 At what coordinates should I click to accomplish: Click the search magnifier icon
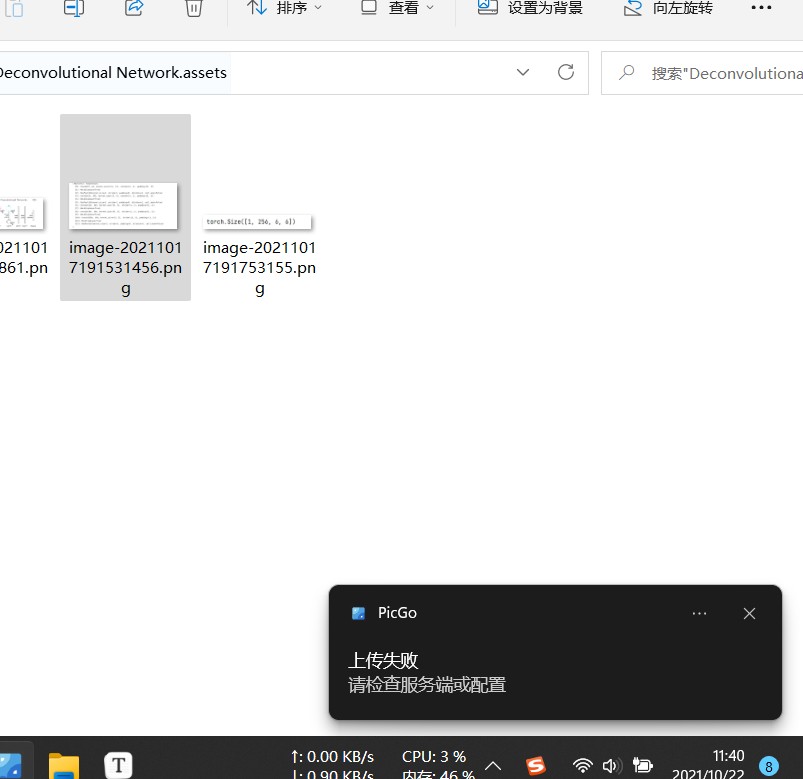(x=626, y=73)
